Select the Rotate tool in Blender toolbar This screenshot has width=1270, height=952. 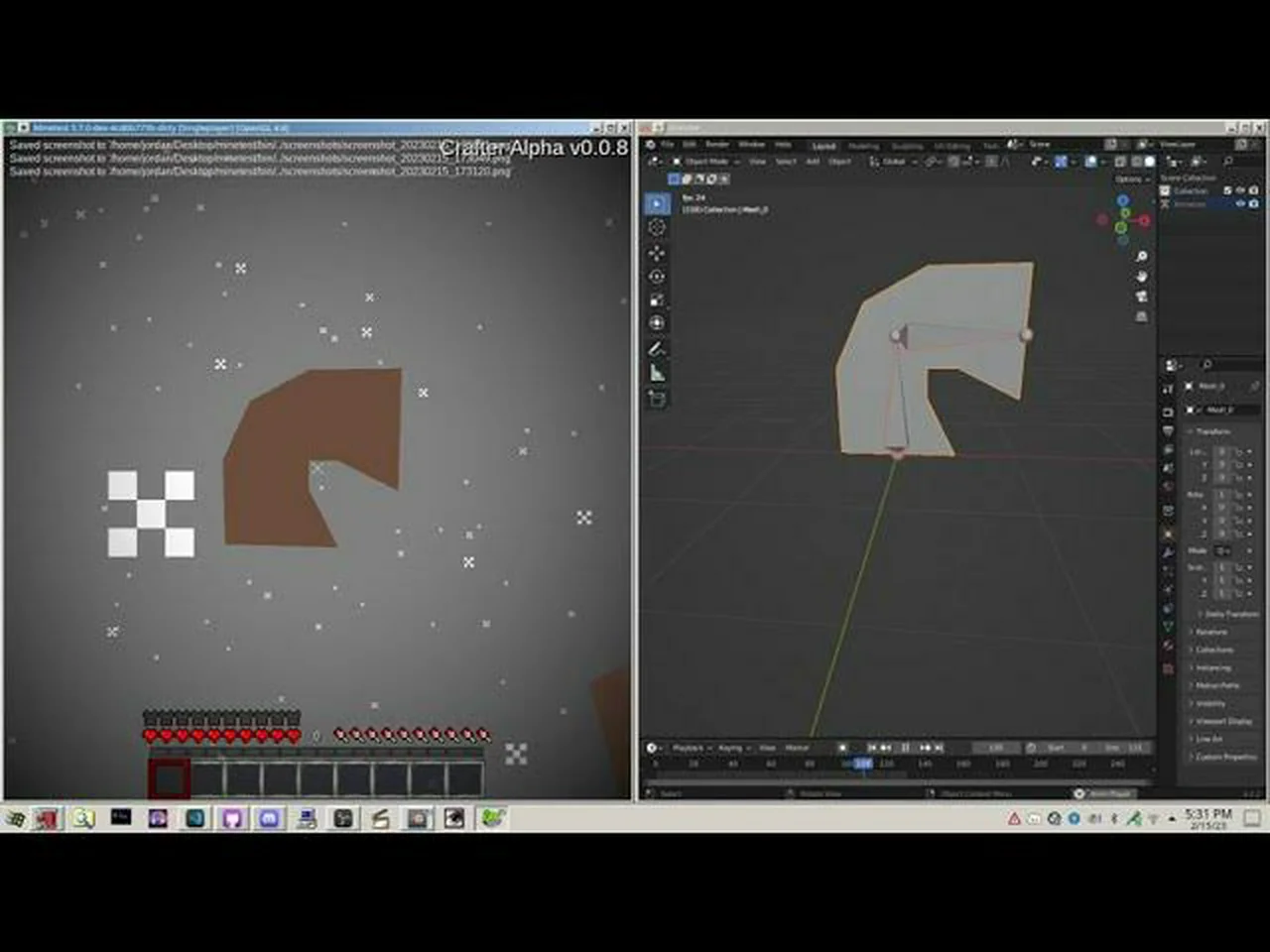(657, 276)
